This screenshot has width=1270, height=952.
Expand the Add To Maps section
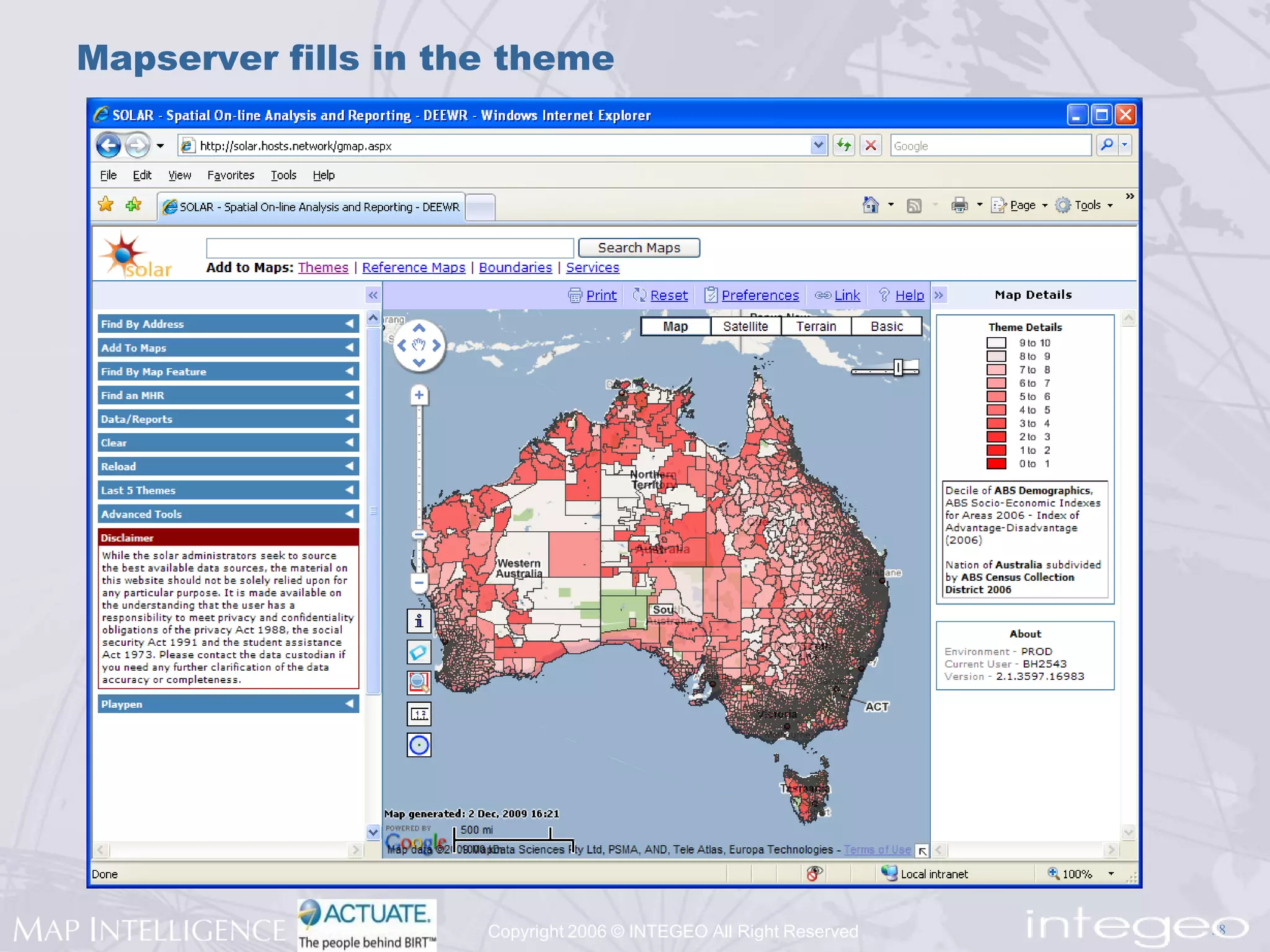tap(228, 348)
